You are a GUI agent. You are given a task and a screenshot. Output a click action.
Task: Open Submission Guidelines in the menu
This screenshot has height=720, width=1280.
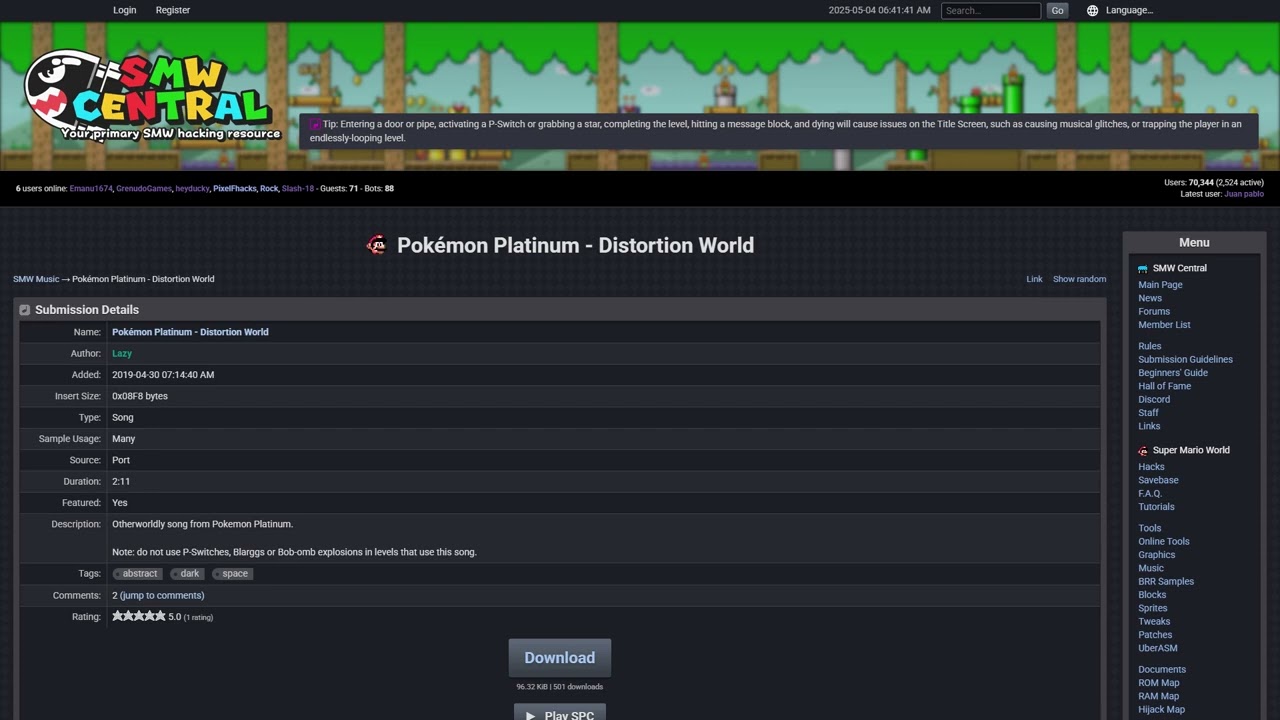(x=1185, y=359)
